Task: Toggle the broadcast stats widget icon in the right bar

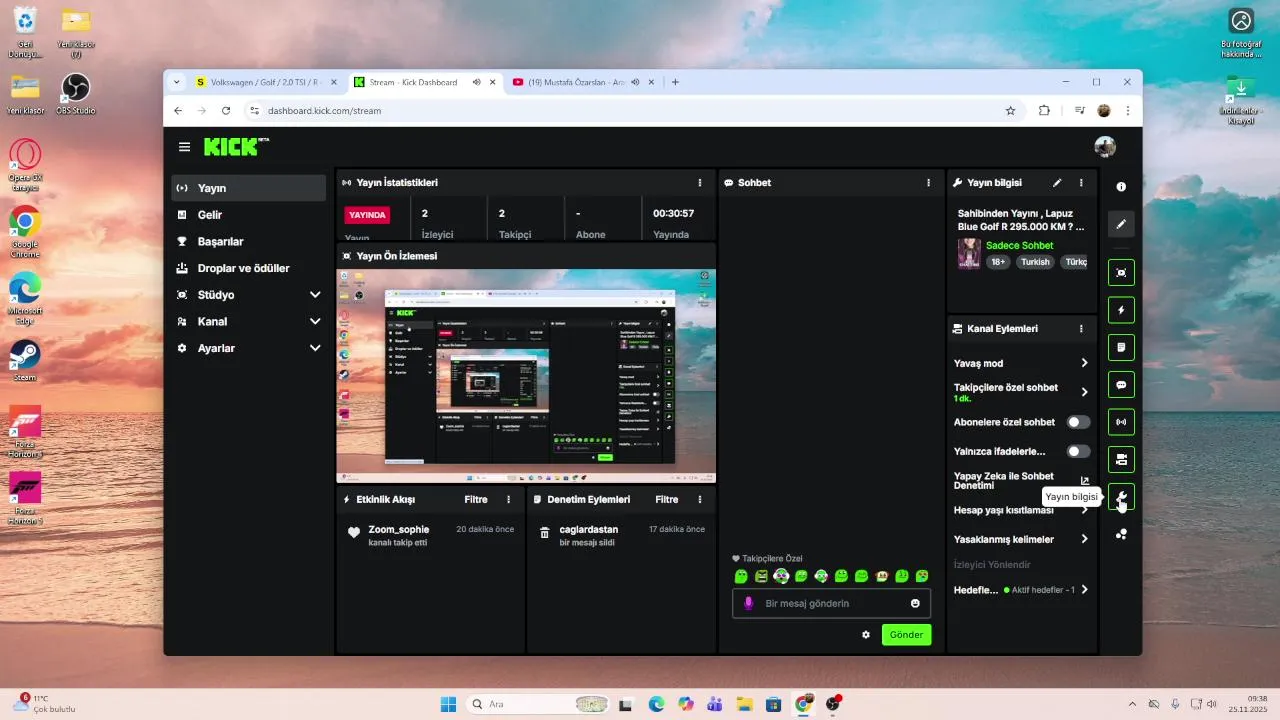Action: (1121, 422)
